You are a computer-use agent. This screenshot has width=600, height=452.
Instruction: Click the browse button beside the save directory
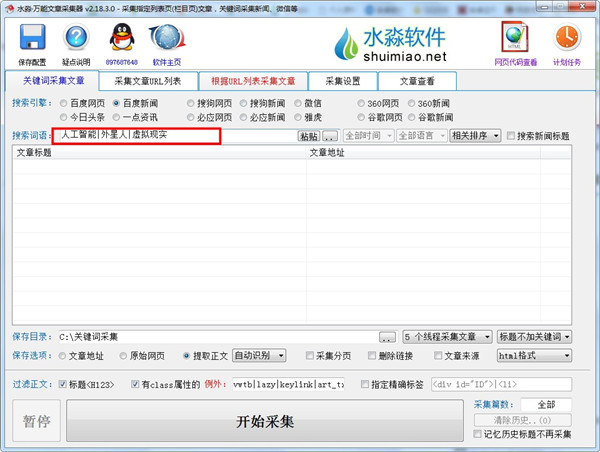coord(387,337)
